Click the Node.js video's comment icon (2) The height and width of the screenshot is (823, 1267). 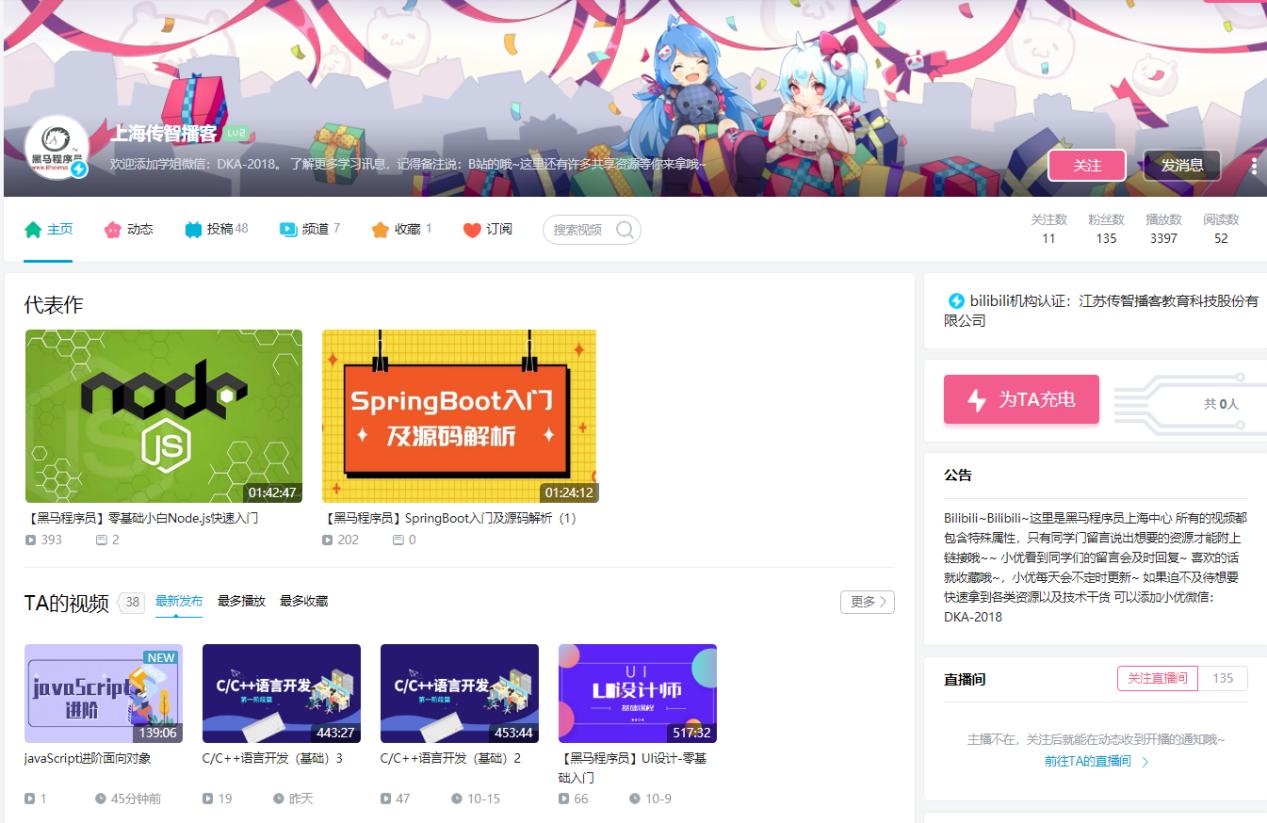point(101,540)
